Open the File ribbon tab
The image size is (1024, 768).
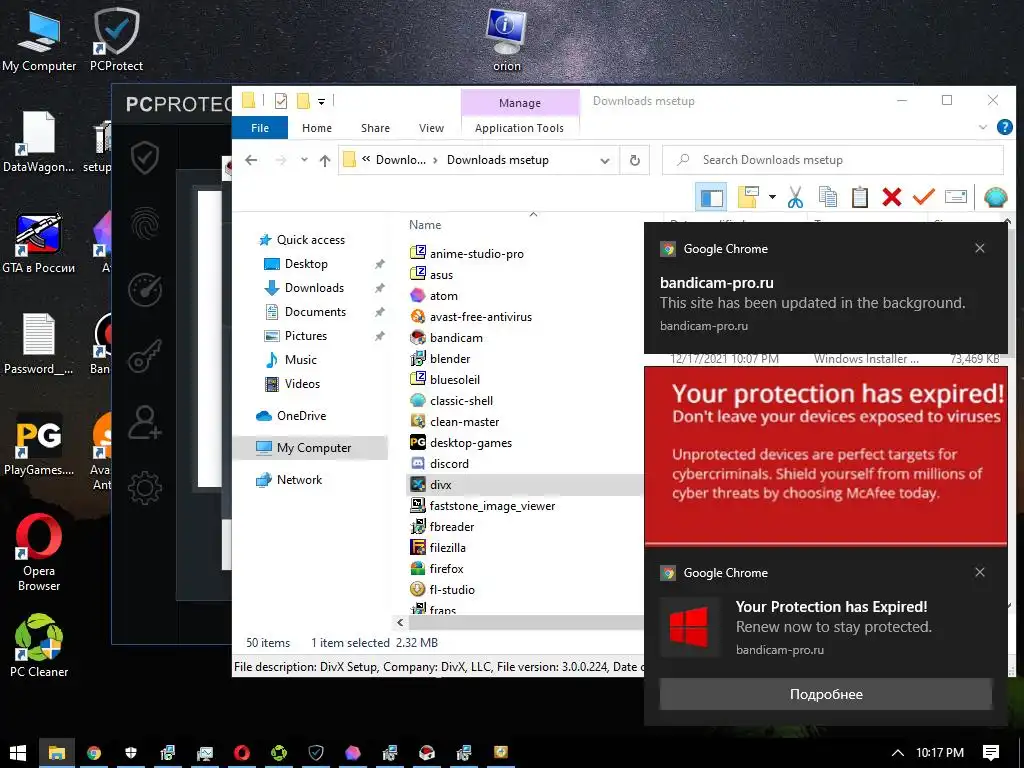click(260, 128)
